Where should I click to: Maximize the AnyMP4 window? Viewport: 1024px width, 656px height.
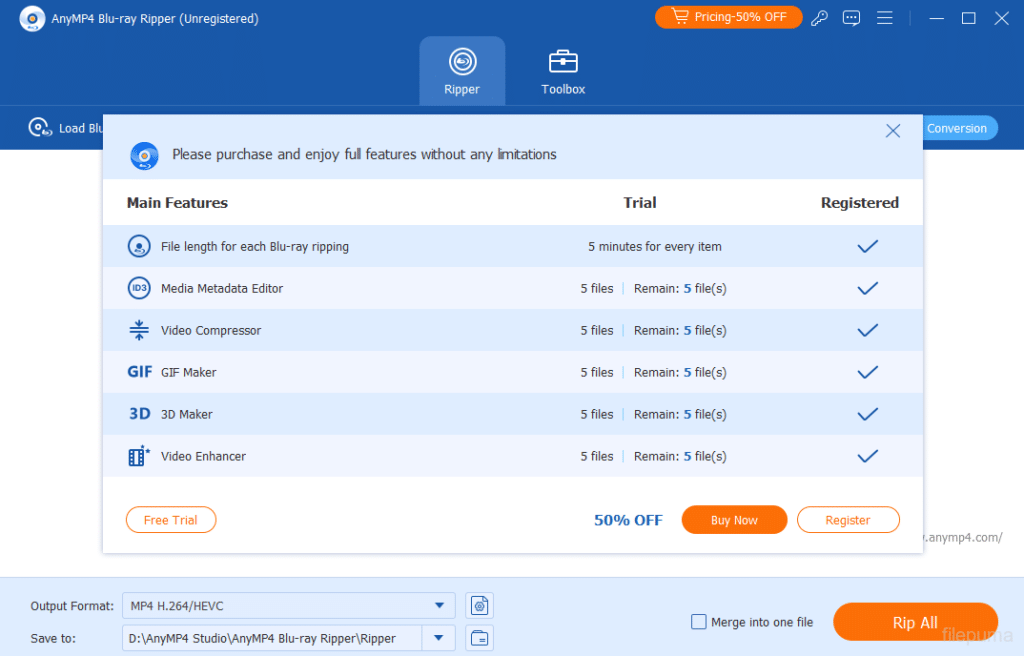(968, 18)
